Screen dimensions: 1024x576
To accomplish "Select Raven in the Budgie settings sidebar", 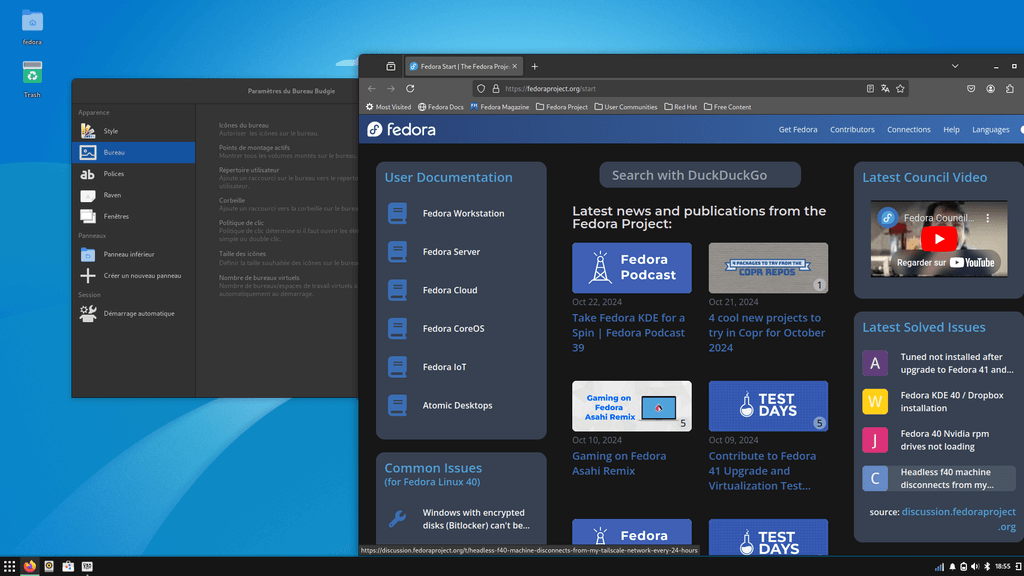I will click(x=133, y=195).
